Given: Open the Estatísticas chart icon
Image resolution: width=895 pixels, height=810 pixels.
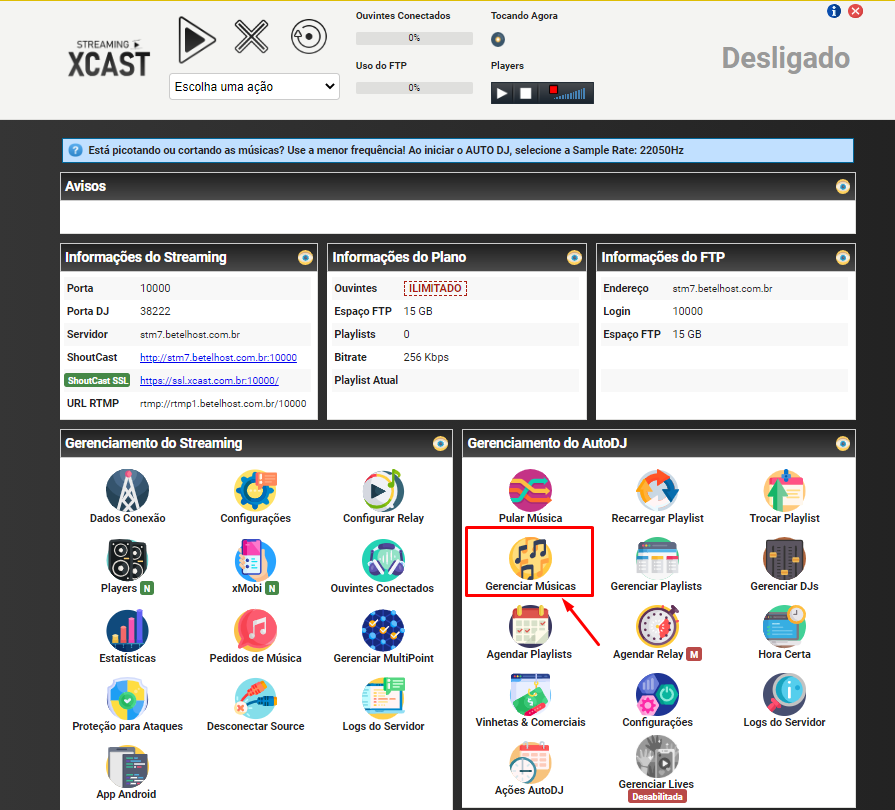Looking at the screenshot, I should 127,630.
